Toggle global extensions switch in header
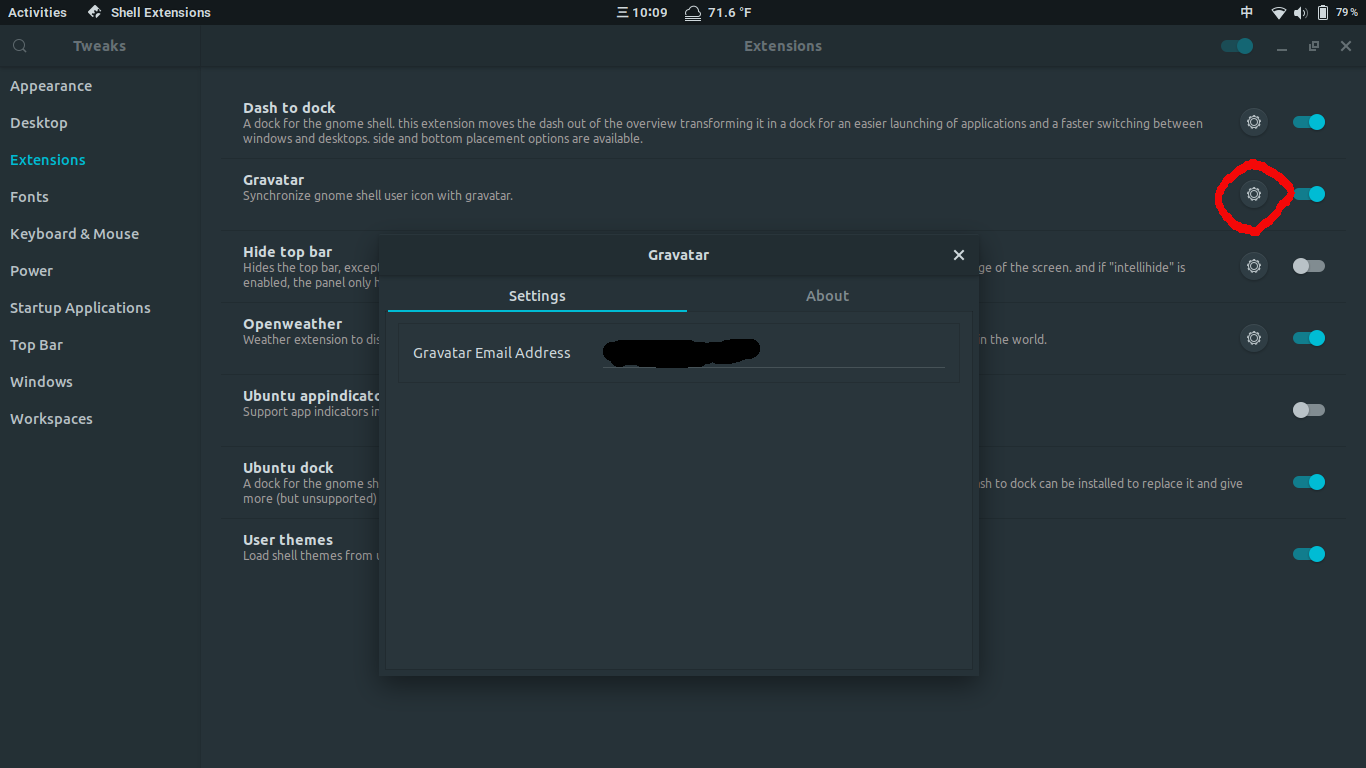 [1237, 46]
